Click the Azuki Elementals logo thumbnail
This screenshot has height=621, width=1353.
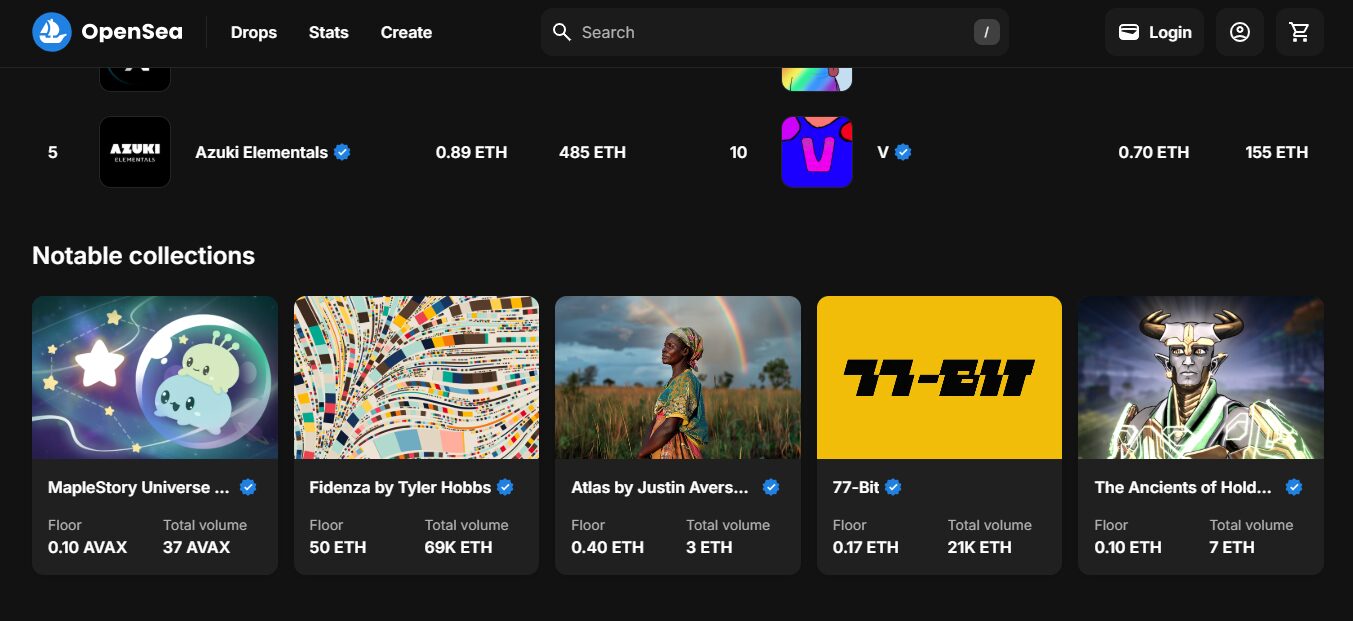click(x=135, y=152)
